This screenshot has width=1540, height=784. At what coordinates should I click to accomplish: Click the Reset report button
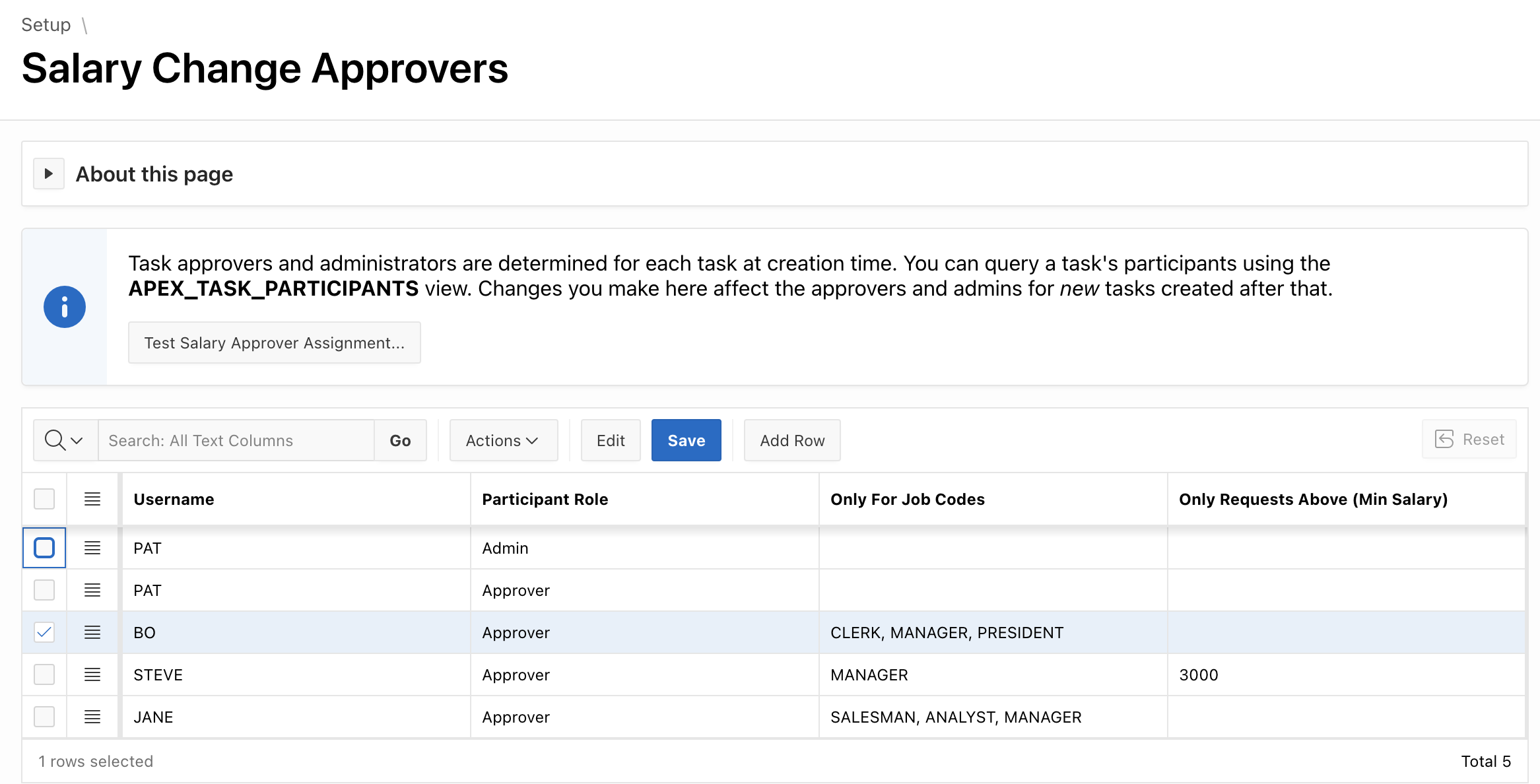pyautogui.click(x=1469, y=440)
